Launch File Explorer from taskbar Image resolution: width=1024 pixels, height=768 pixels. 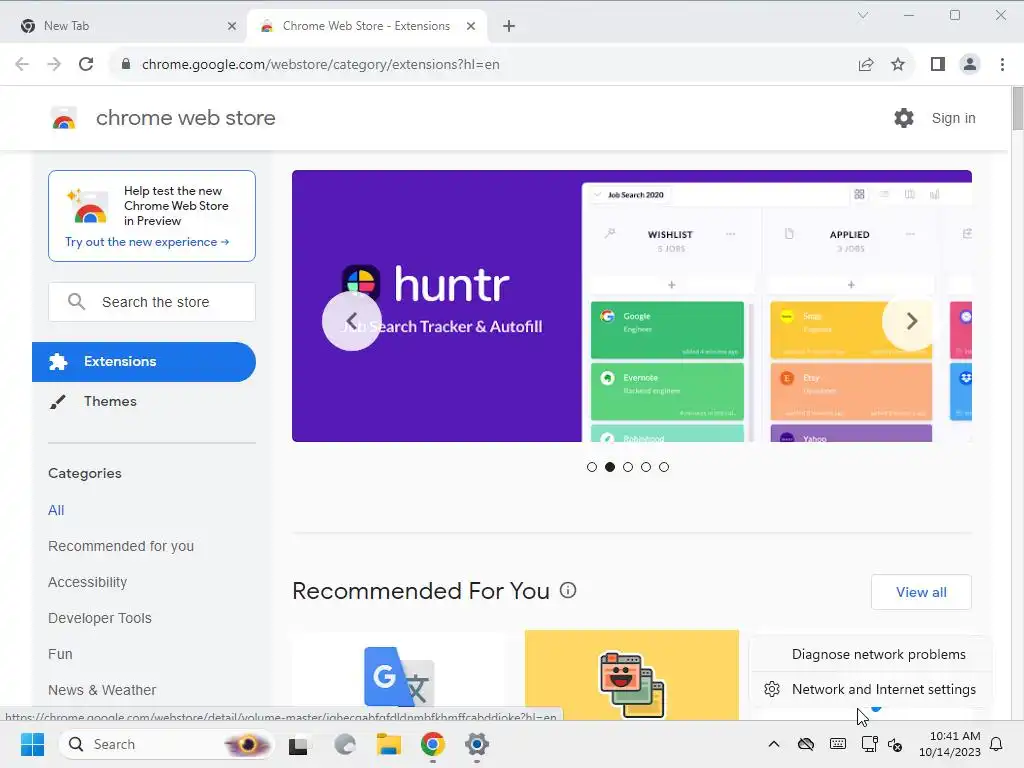coord(389,744)
